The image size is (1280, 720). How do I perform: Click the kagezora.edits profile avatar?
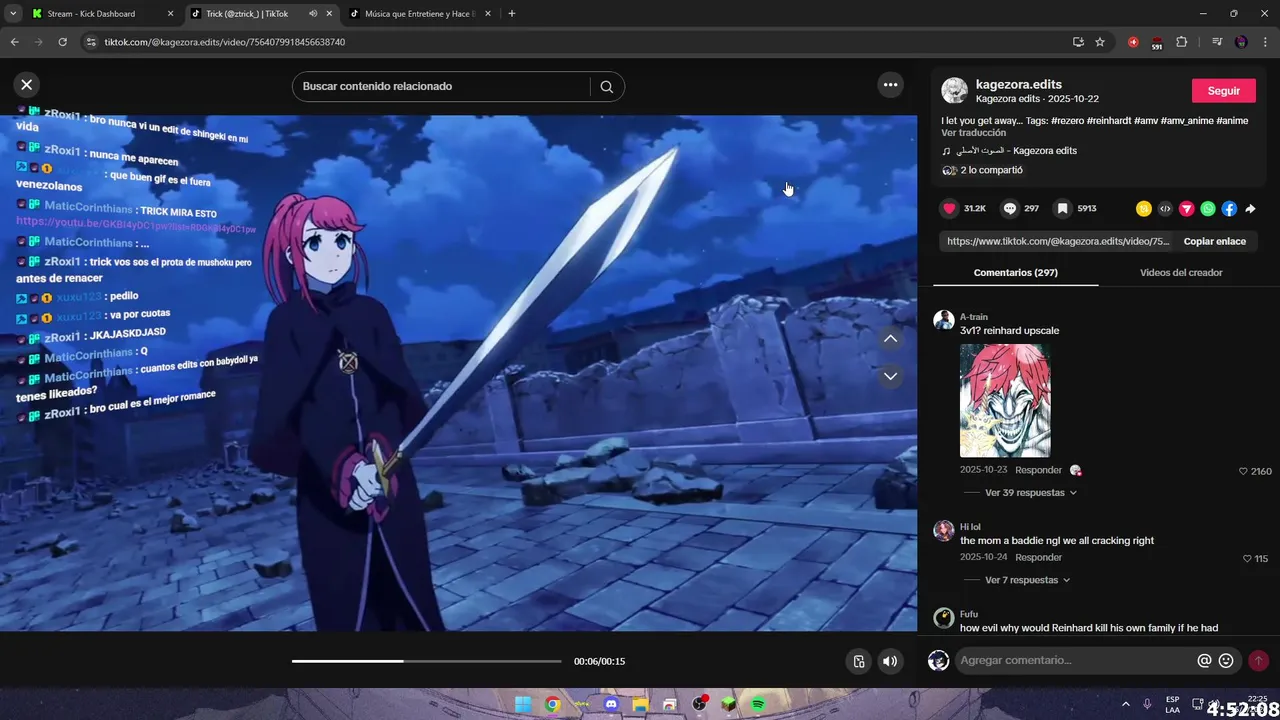pos(955,91)
